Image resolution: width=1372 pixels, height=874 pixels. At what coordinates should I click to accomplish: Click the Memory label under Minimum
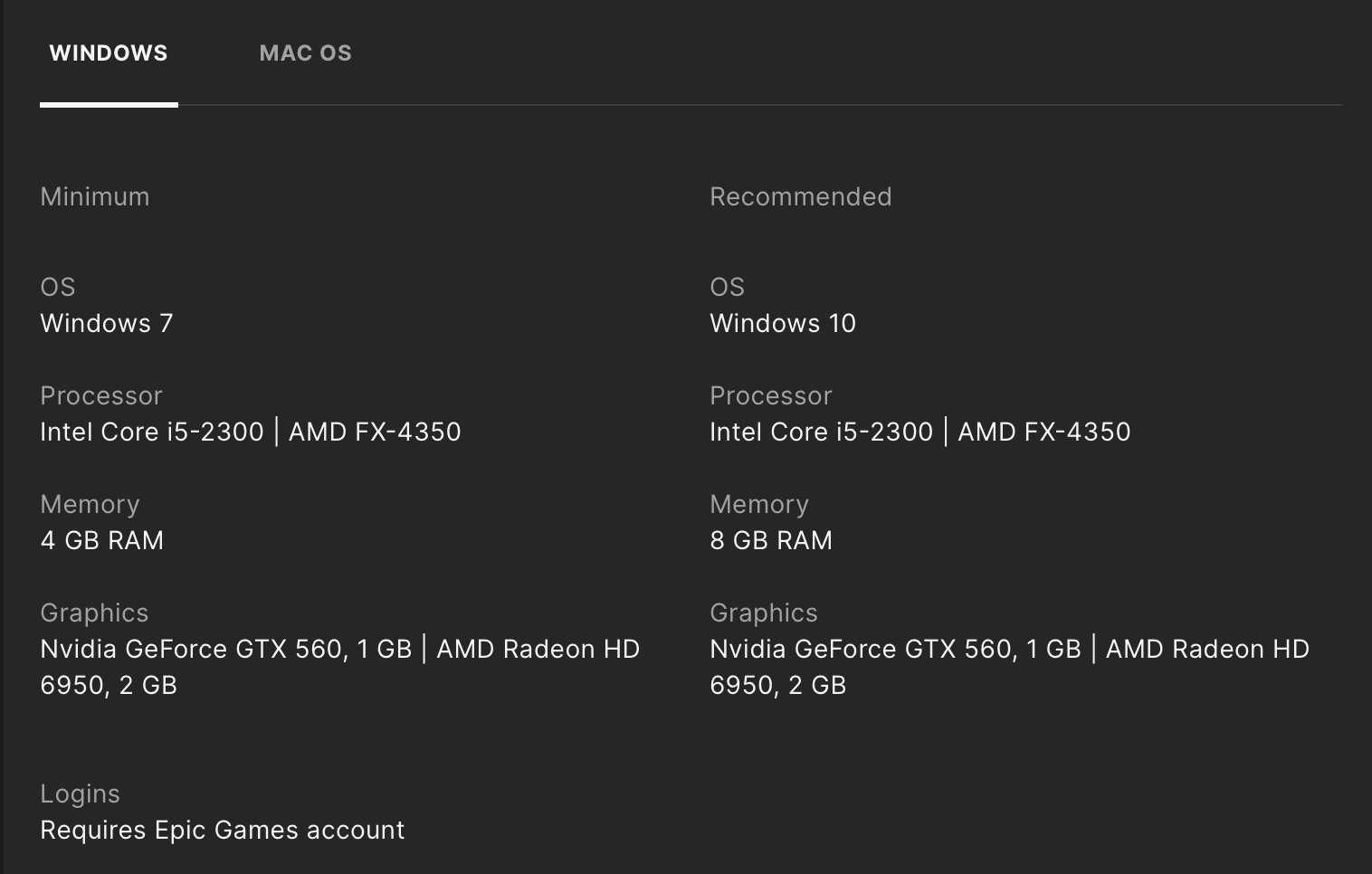90,505
